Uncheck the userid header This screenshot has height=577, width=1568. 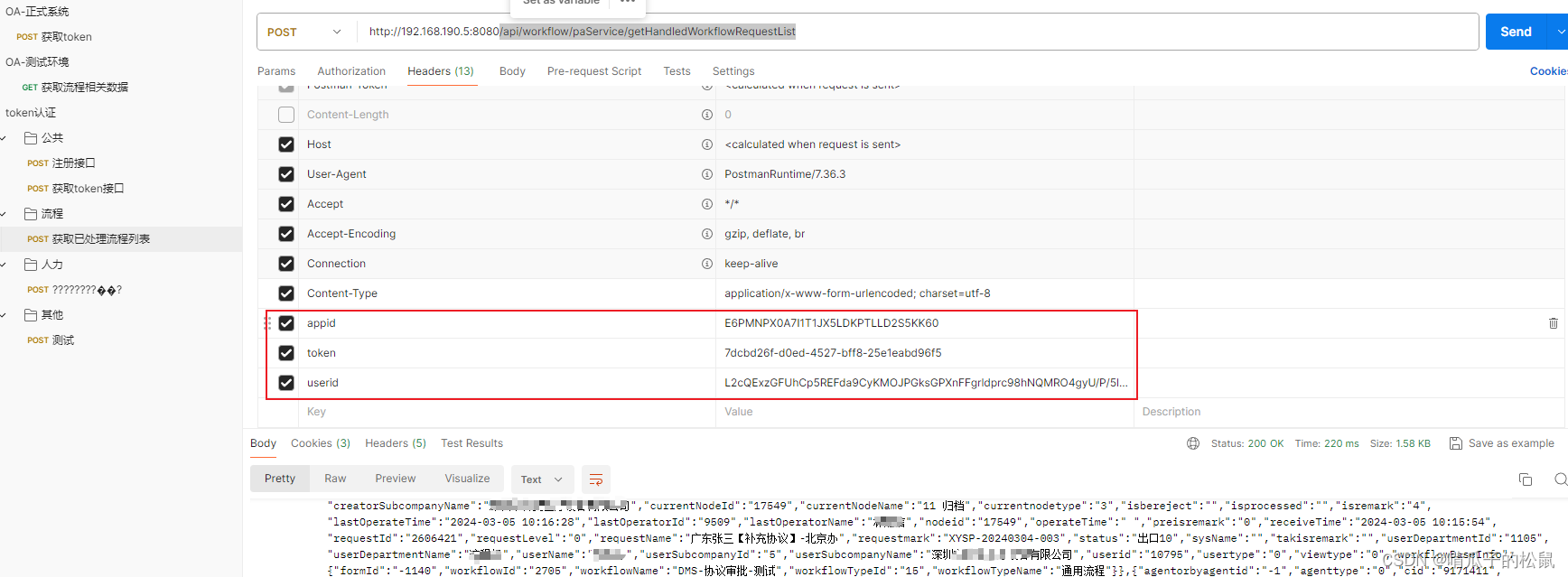286,383
